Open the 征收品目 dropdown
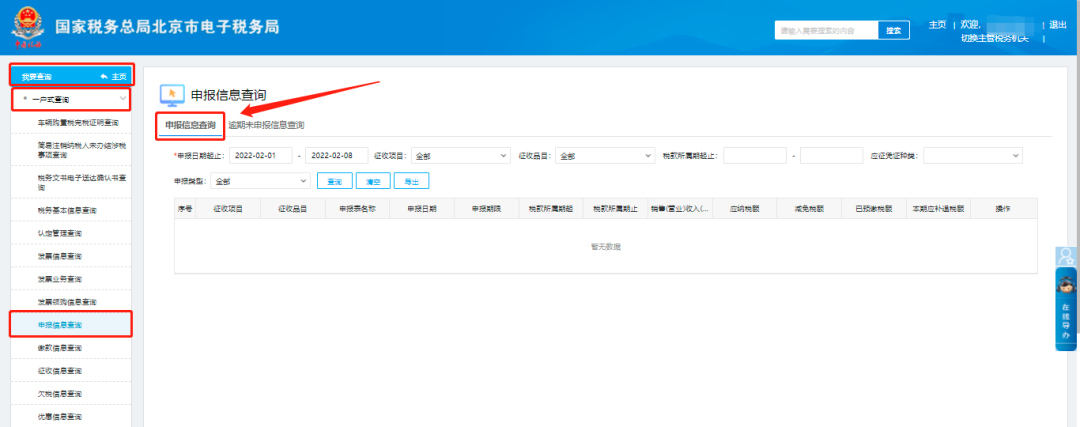The width and height of the screenshot is (1080, 427). click(605, 156)
